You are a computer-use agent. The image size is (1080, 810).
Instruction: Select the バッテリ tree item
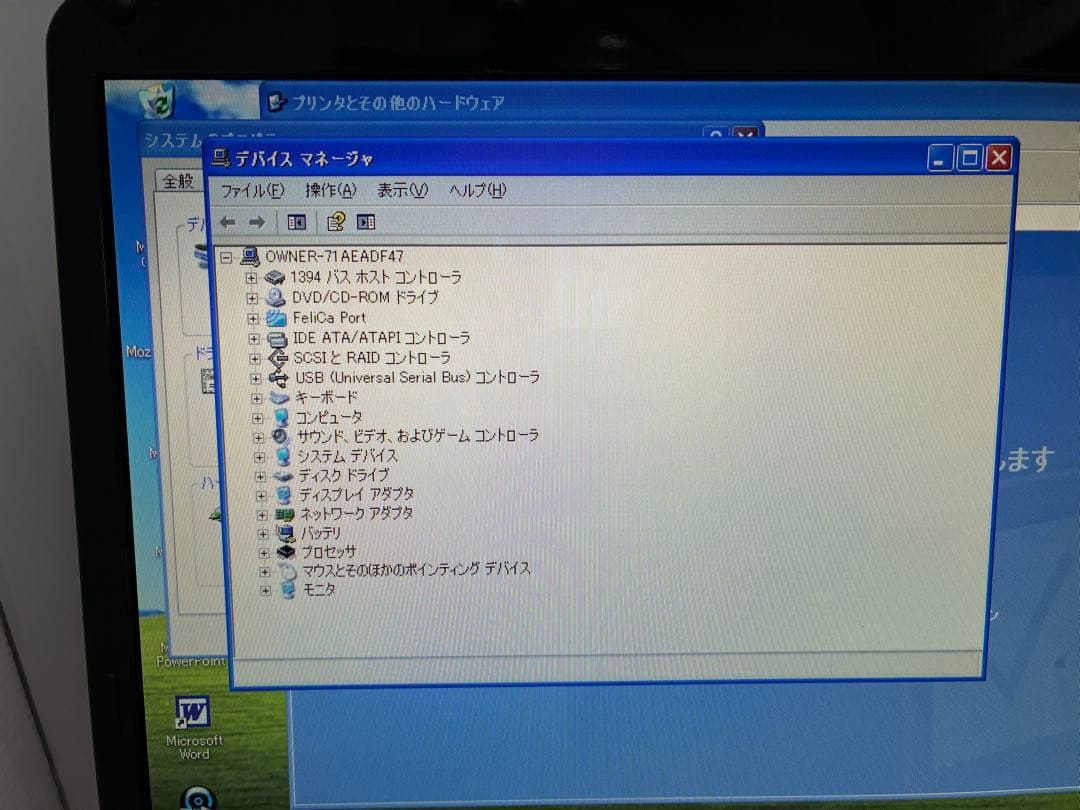pos(321,532)
